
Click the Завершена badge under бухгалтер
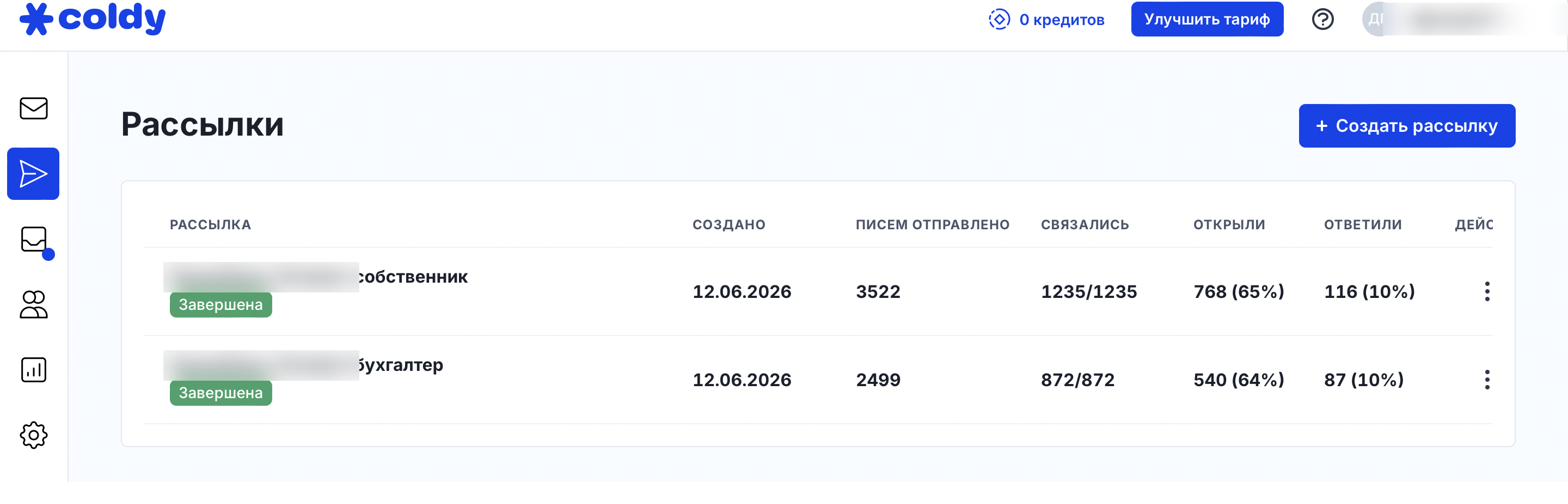[221, 393]
